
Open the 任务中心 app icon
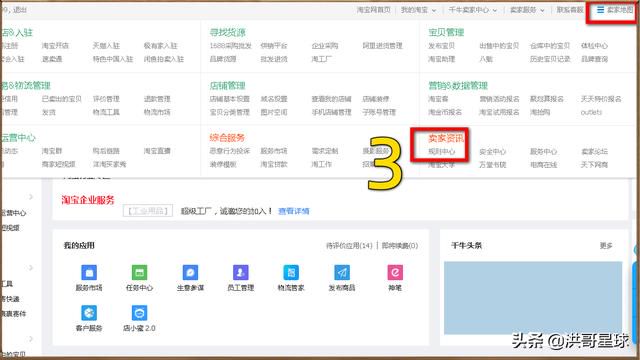coord(139,273)
